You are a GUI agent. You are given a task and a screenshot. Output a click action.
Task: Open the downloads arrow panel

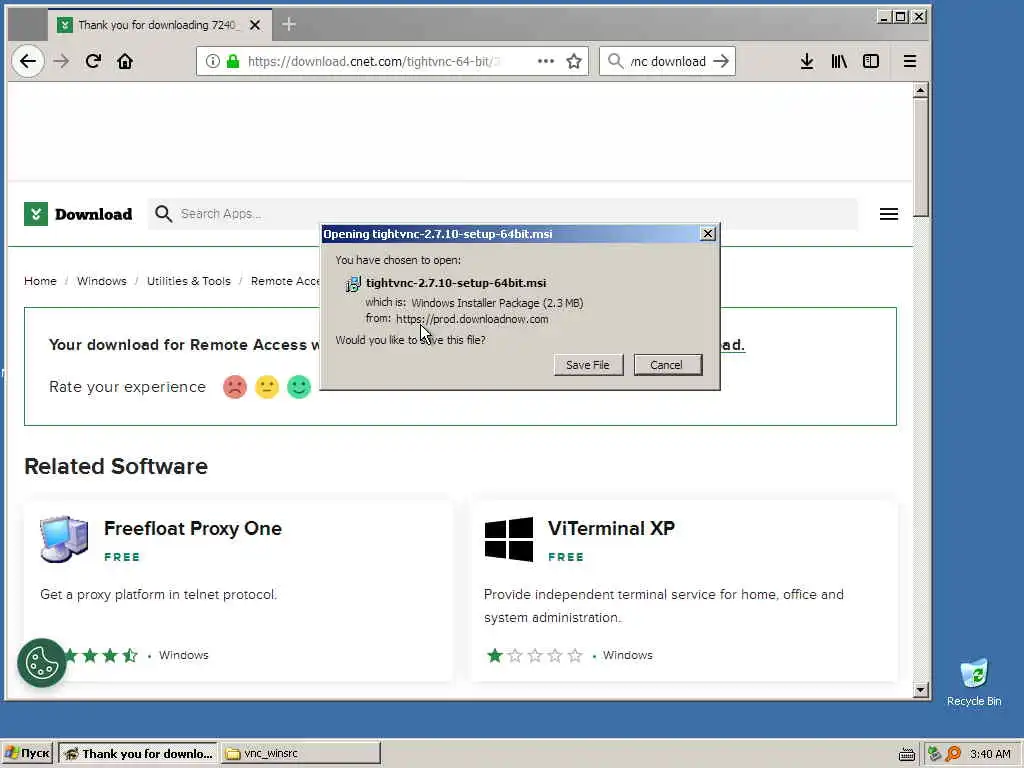[807, 61]
